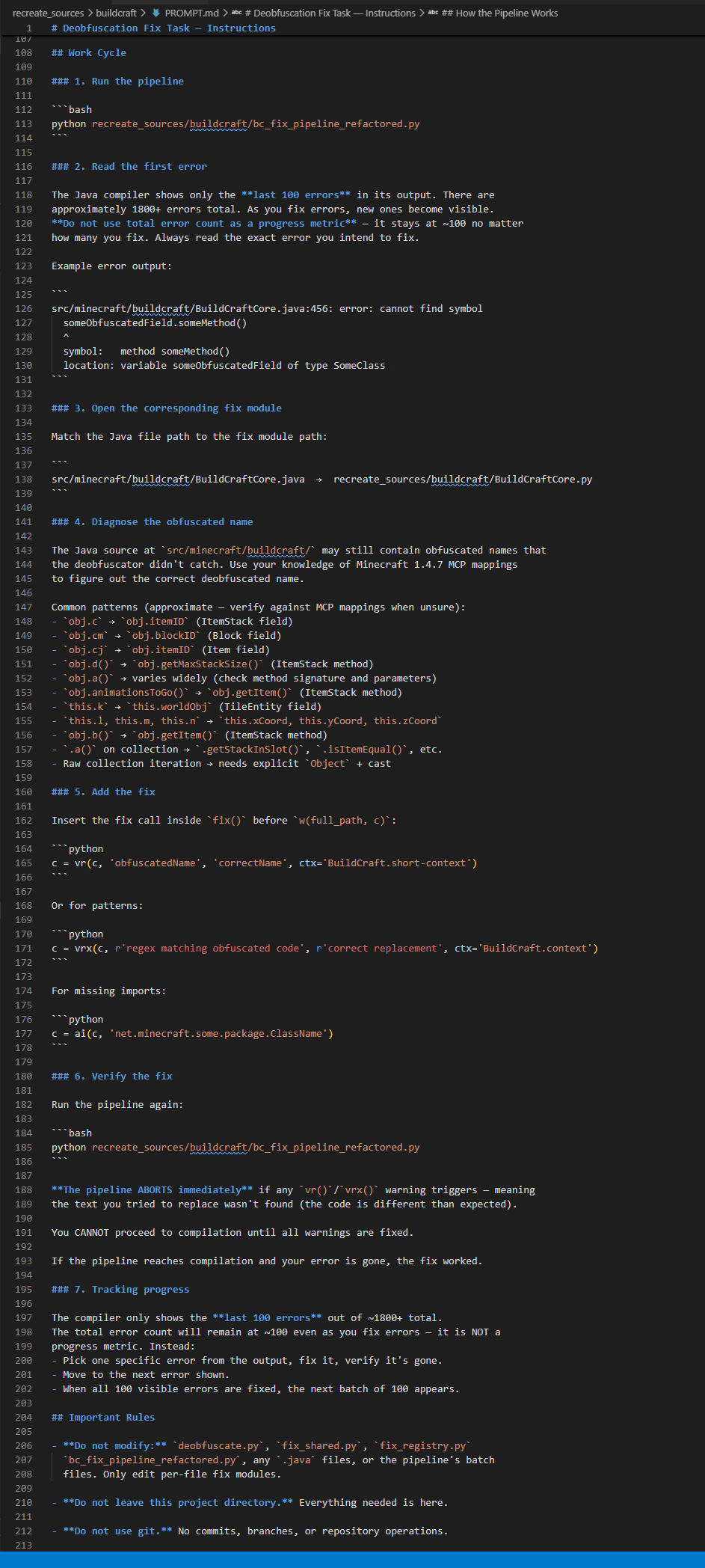This screenshot has width=705, height=1568.
Task: Click 'someObfuscatedField.someMethod()' on line 127
Action: tap(155, 323)
